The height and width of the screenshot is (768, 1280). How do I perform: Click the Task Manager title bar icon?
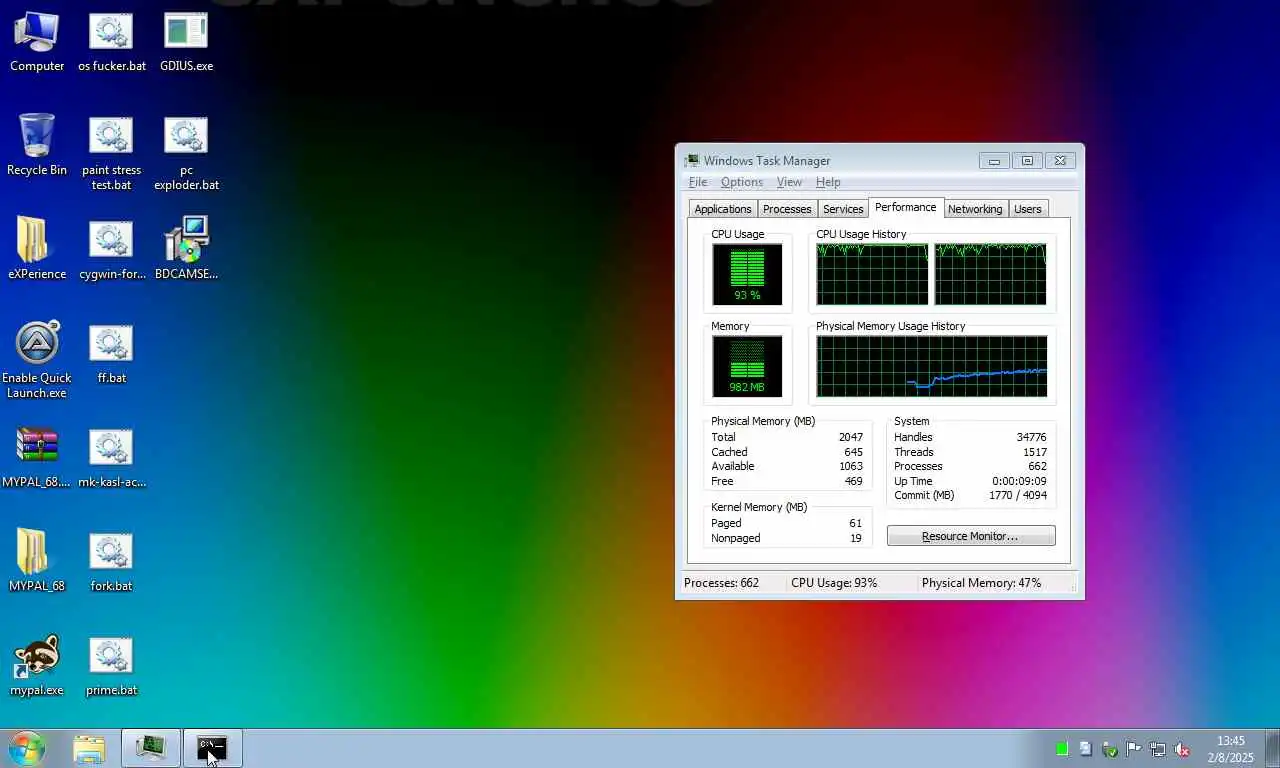coord(692,160)
